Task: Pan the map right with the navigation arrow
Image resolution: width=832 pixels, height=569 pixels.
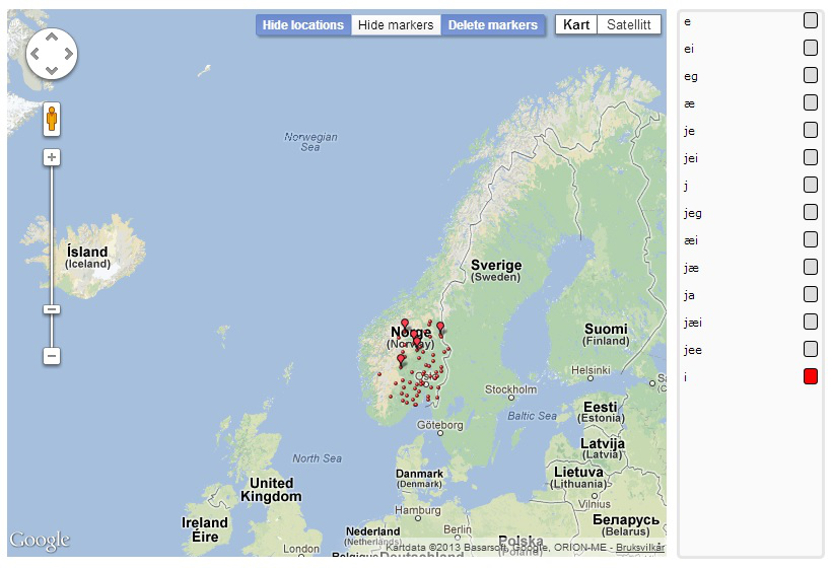Action: [67, 54]
